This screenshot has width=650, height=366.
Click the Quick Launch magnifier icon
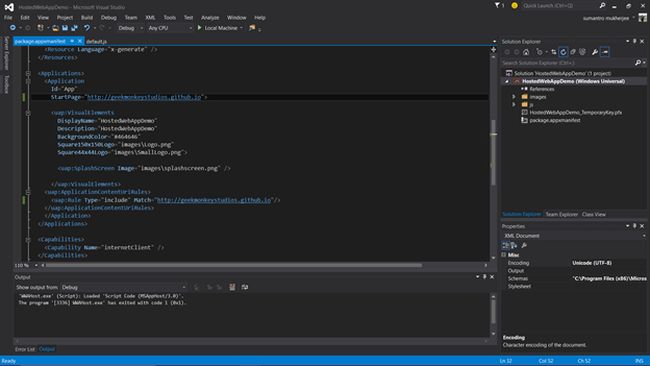602,5
